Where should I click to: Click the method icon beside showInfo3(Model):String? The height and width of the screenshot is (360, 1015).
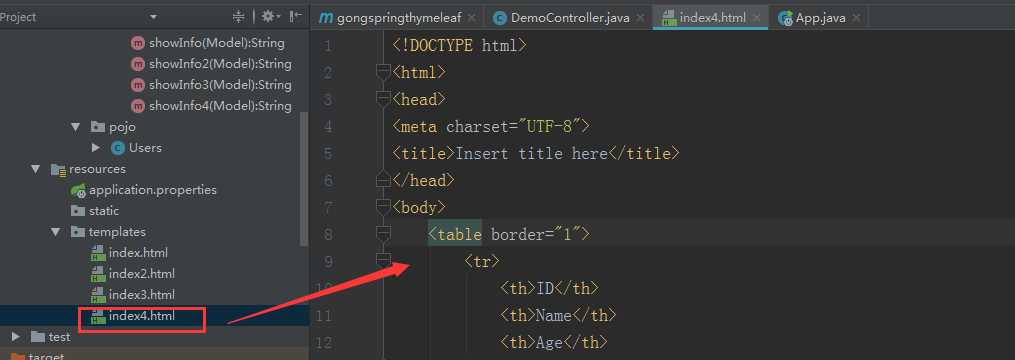coord(137,85)
